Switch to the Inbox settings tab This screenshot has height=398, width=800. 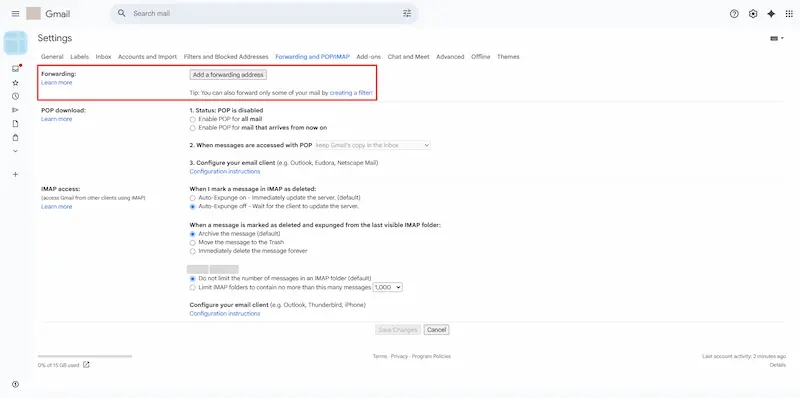(x=103, y=57)
